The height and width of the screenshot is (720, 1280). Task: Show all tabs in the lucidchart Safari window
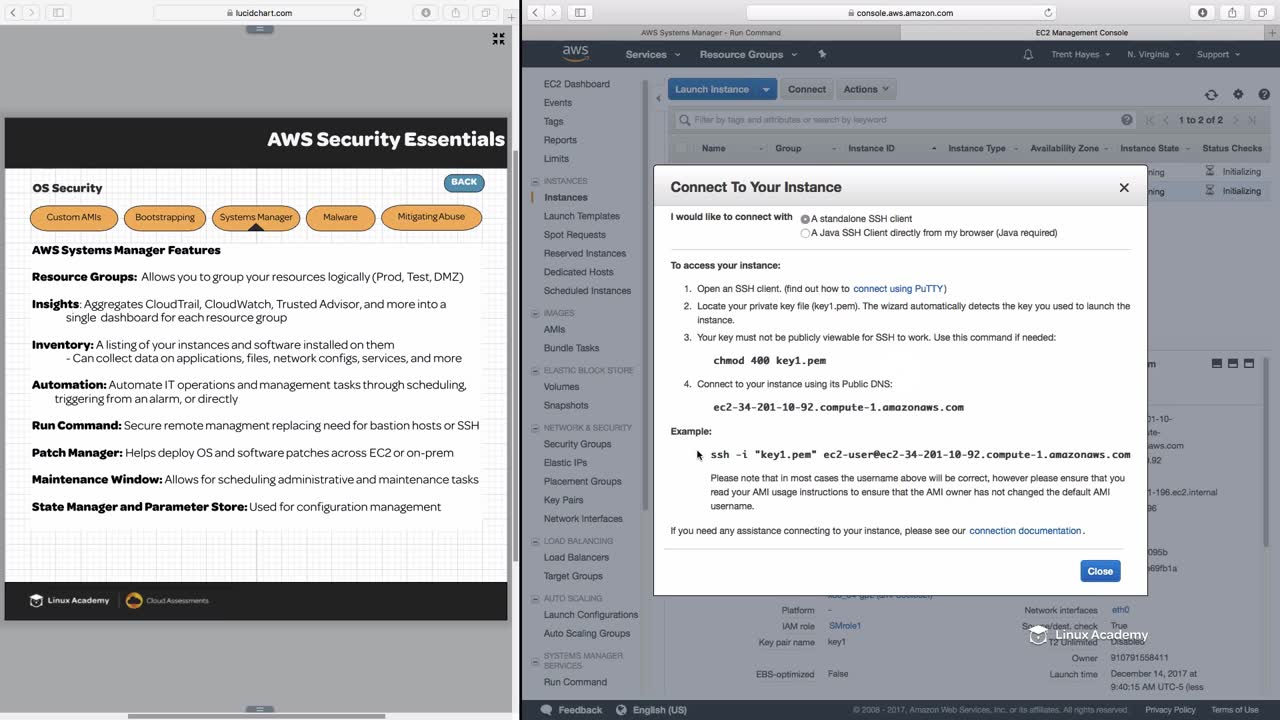pyautogui.click(x=486, y=13)
